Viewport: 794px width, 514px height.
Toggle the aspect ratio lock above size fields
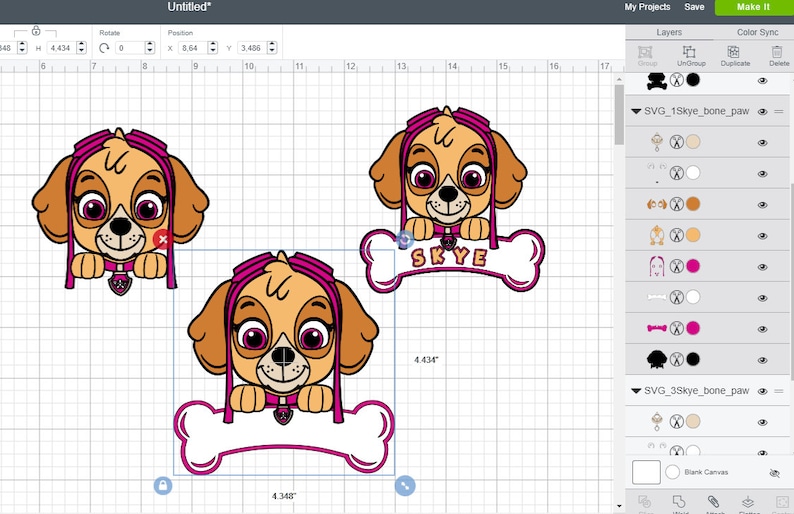click(36, 31)
